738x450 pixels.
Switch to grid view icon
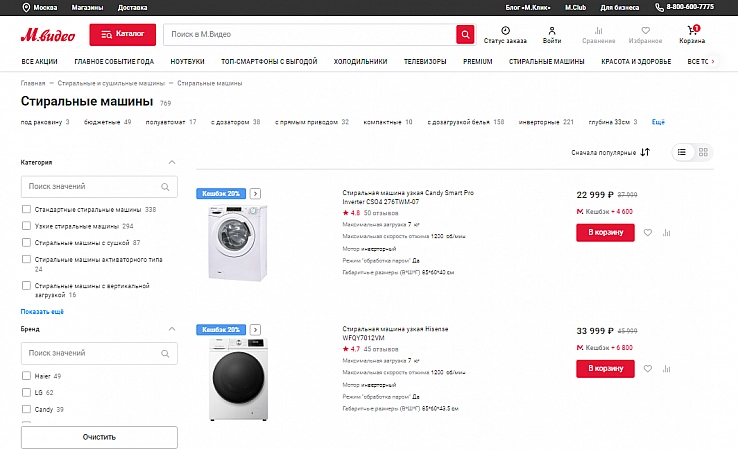coord(703,152)
